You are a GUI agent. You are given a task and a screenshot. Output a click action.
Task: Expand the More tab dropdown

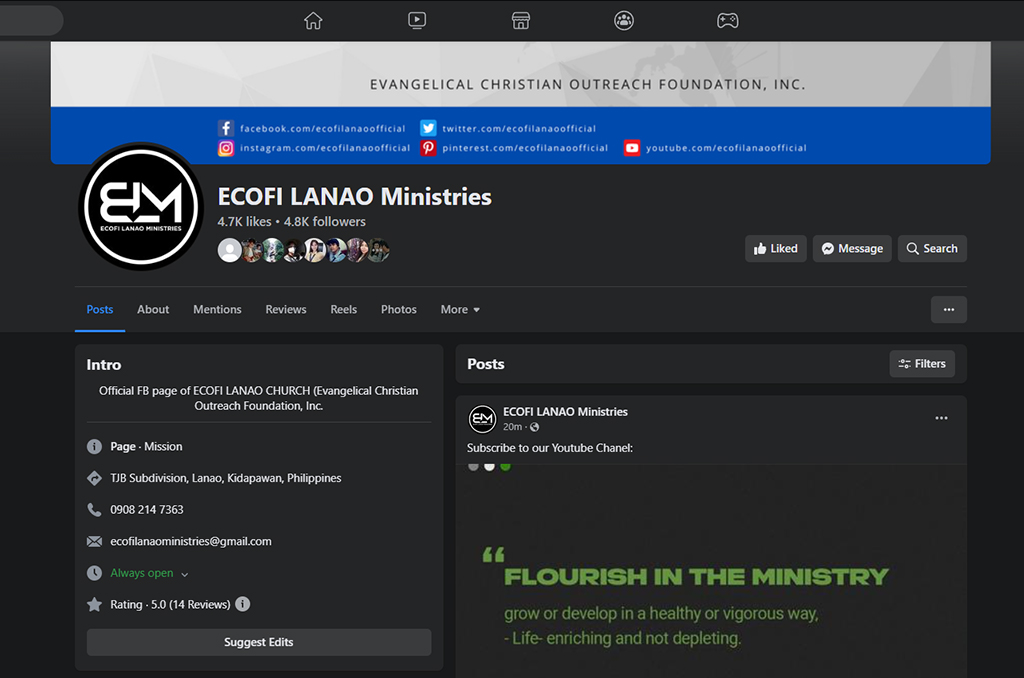[460, 310]
